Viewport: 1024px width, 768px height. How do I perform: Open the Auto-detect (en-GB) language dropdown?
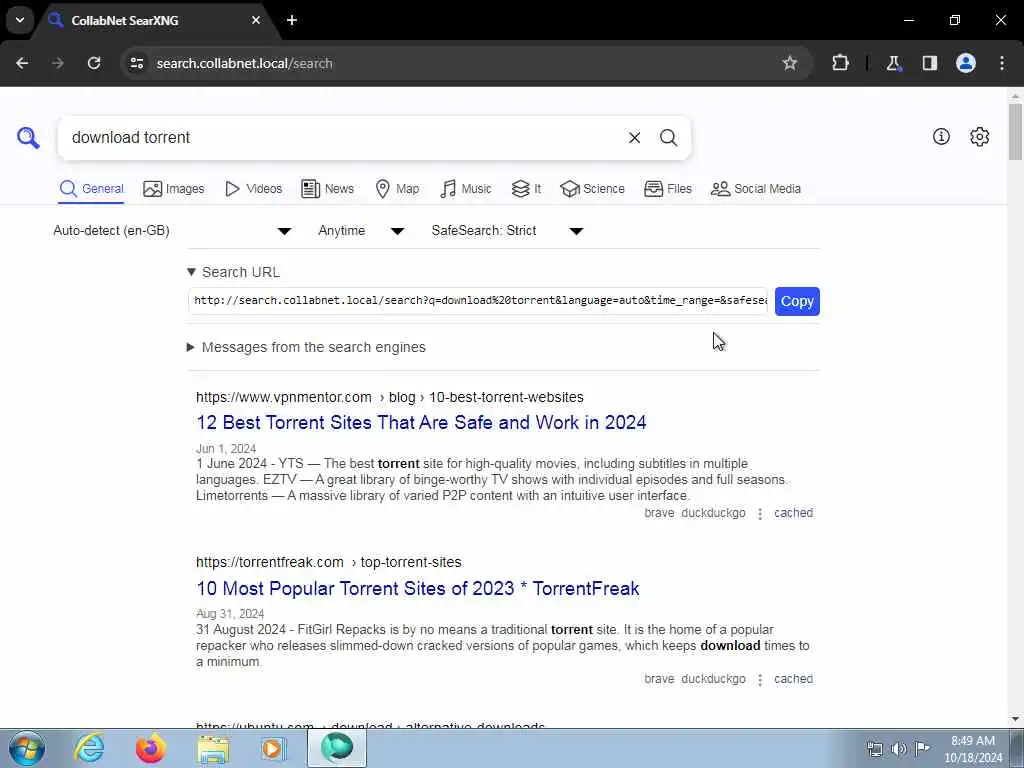[x=173, y=231]
